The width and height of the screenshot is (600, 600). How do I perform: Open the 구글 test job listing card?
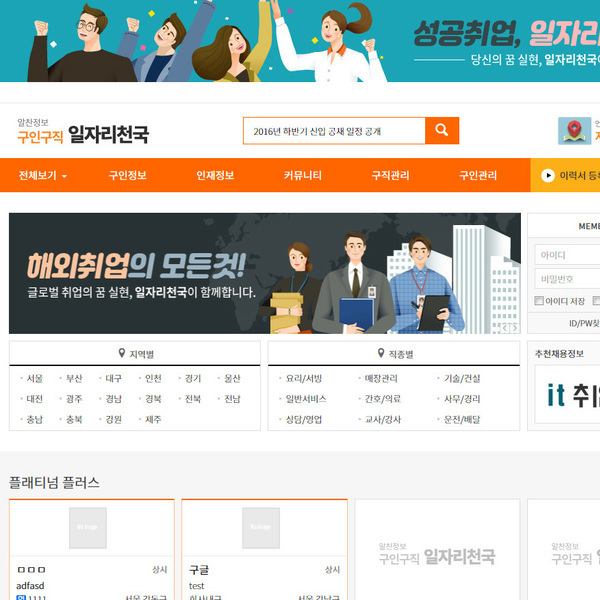pos(264,549)
